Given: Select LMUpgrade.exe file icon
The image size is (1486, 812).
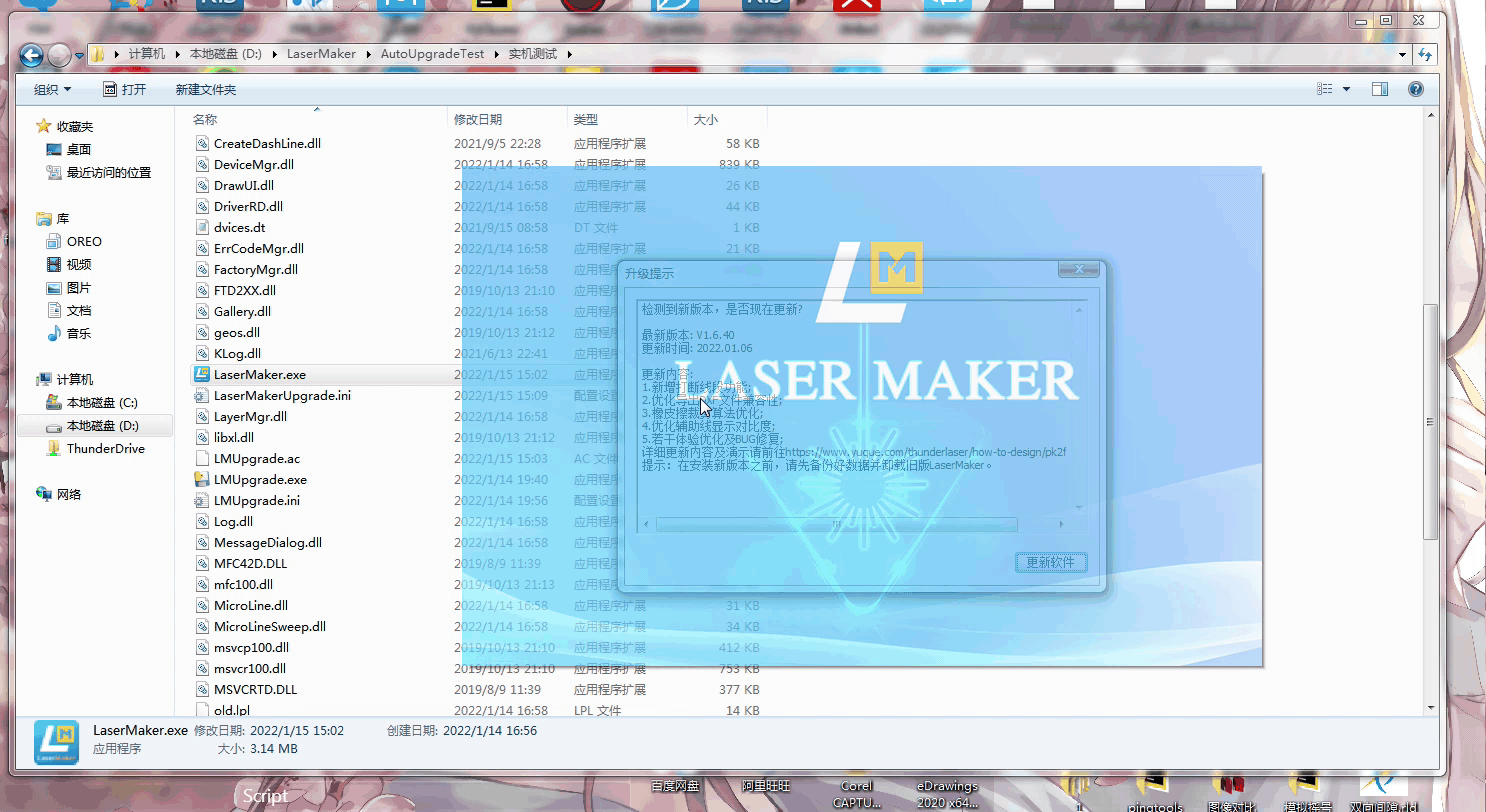Looking at the screenshot, I should [203, 479].
